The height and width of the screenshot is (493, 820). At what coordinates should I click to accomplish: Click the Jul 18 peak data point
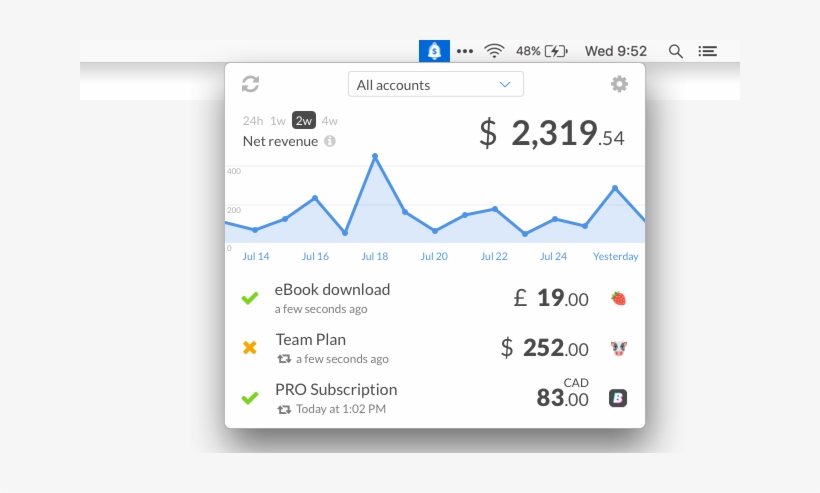[375, 156]
